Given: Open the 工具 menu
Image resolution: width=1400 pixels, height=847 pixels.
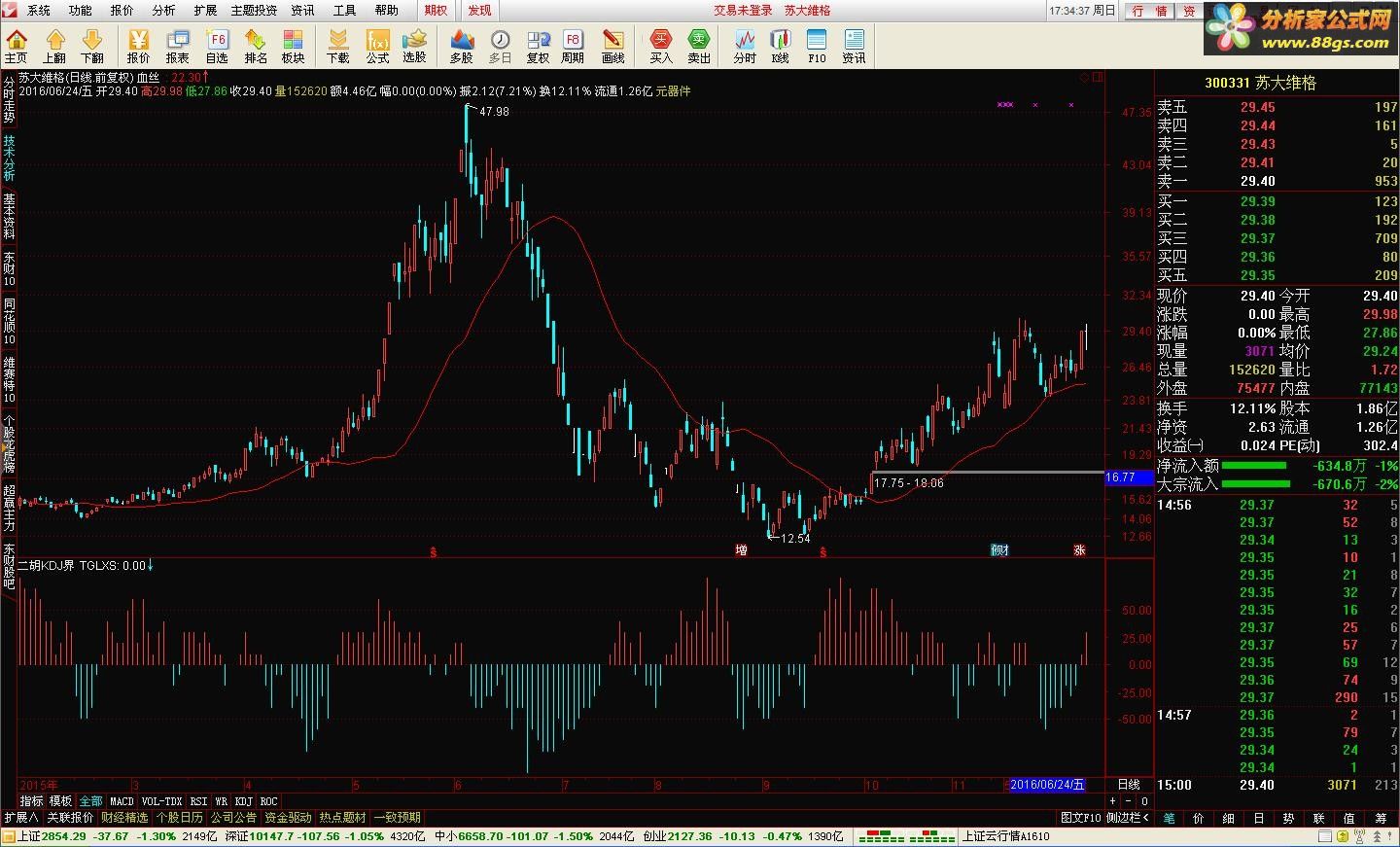Looking at the screenshot, I should point(344,10).
